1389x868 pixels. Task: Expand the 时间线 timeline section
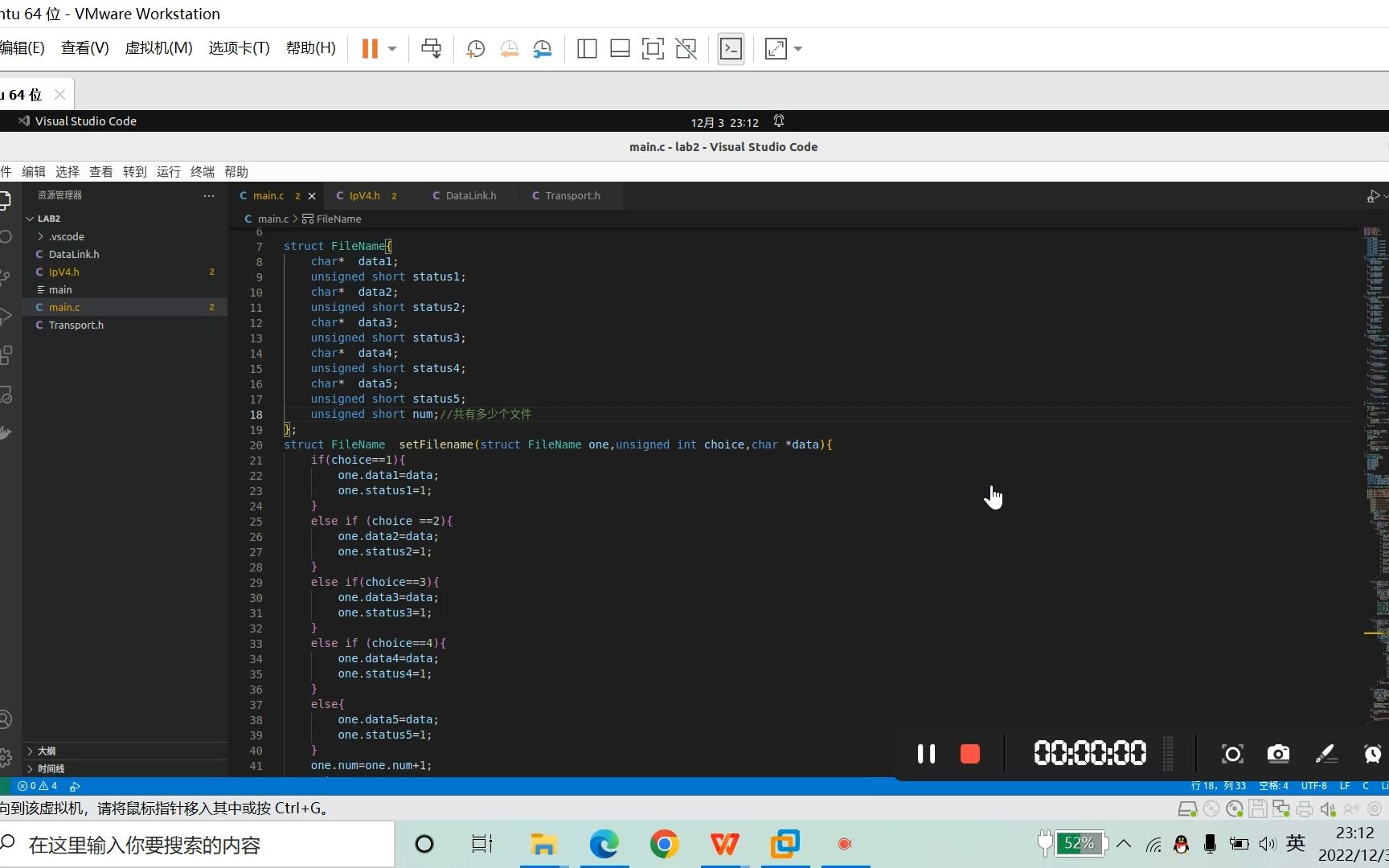(125, 768)
